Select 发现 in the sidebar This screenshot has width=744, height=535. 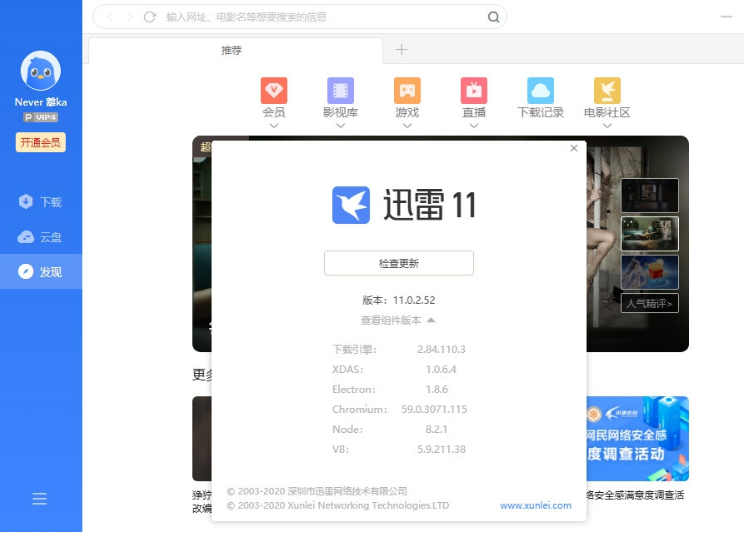[41, 272]
